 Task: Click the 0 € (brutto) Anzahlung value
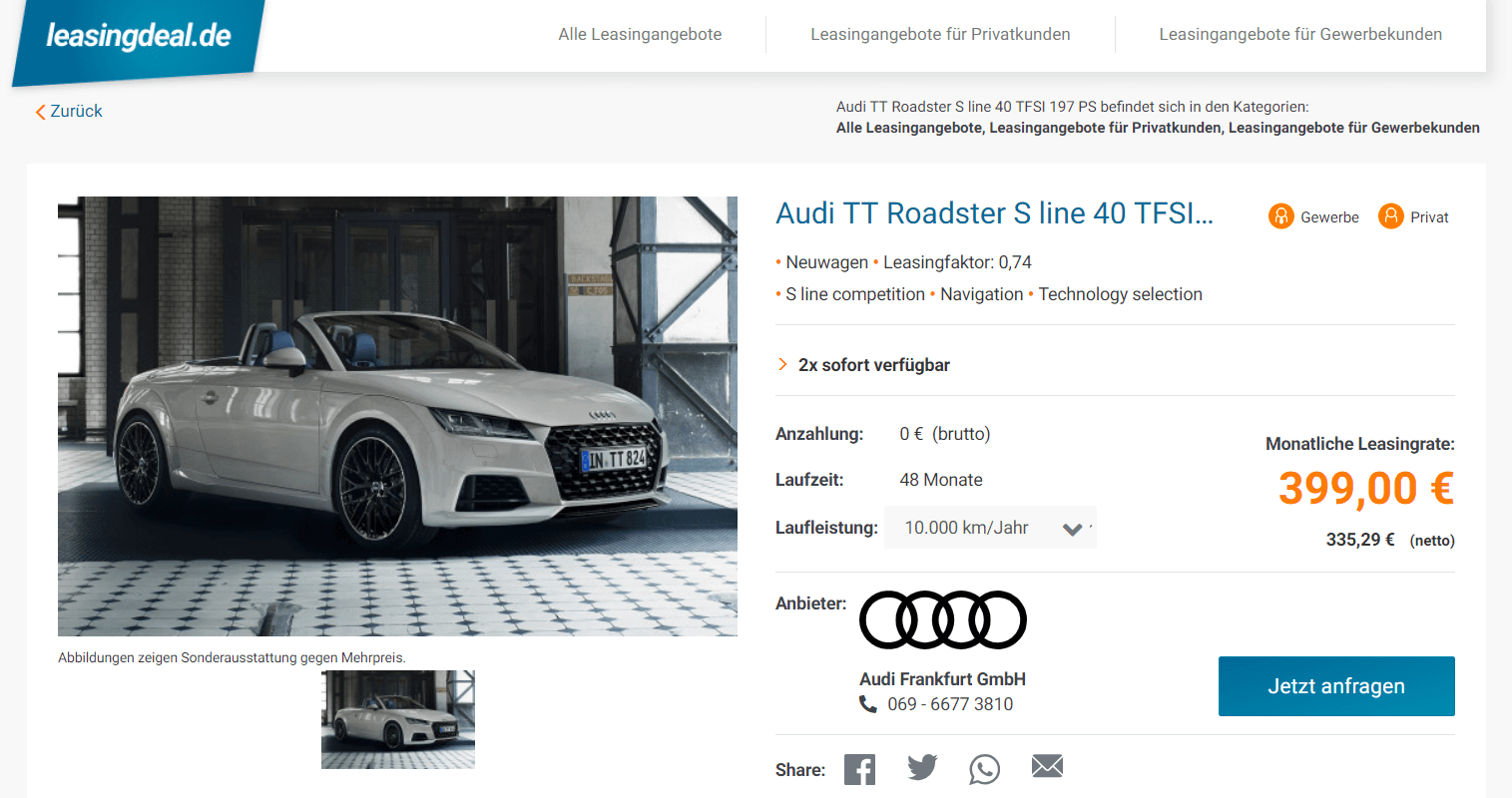945,434
